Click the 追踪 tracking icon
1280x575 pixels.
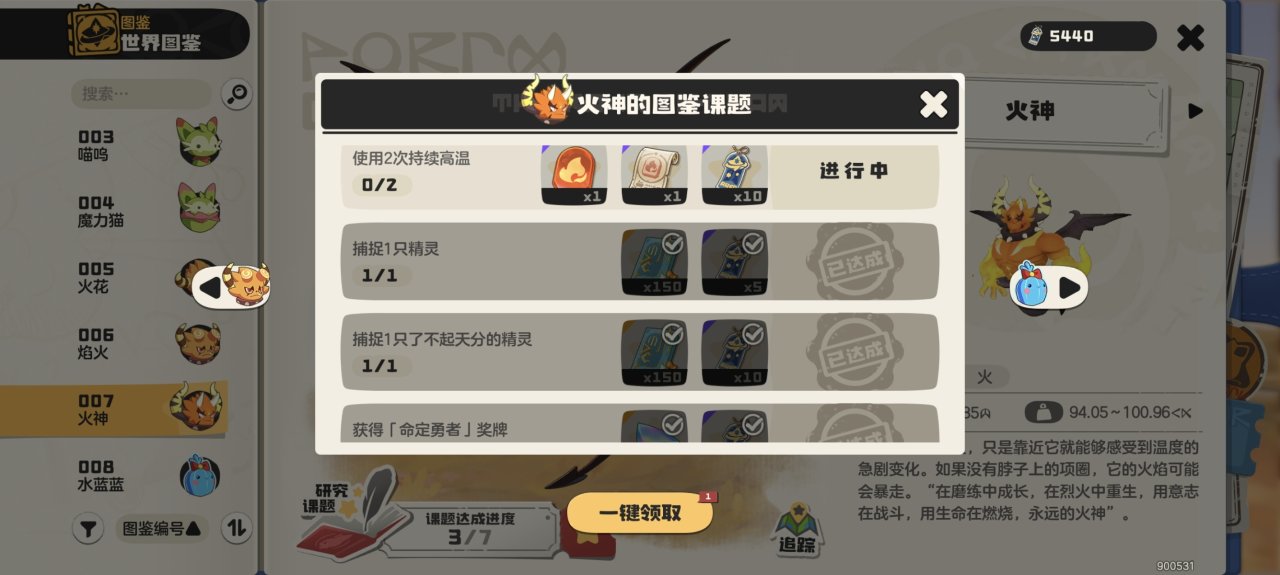tap(798, 529)
